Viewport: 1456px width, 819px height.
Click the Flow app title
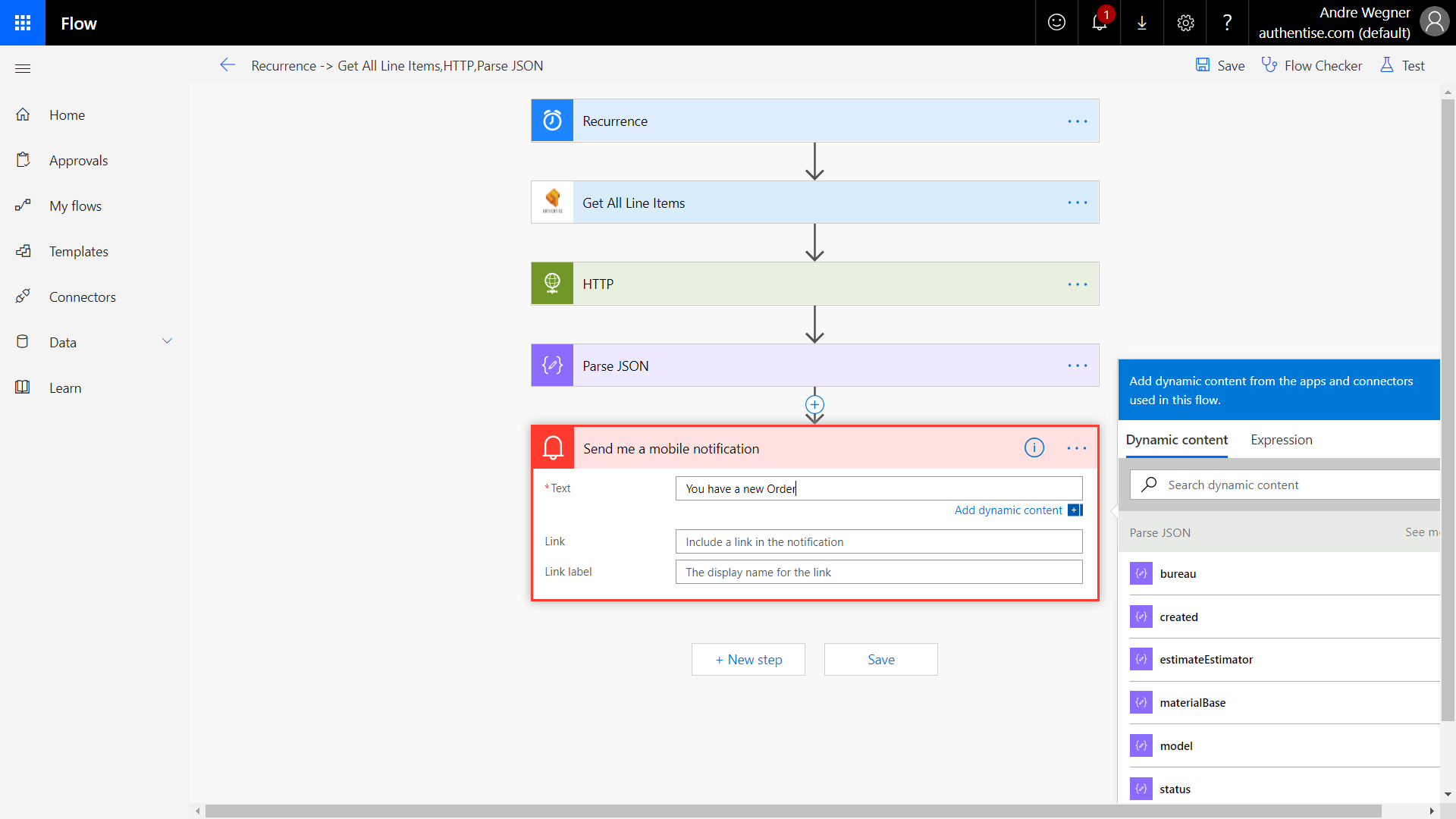coord(79,24)
